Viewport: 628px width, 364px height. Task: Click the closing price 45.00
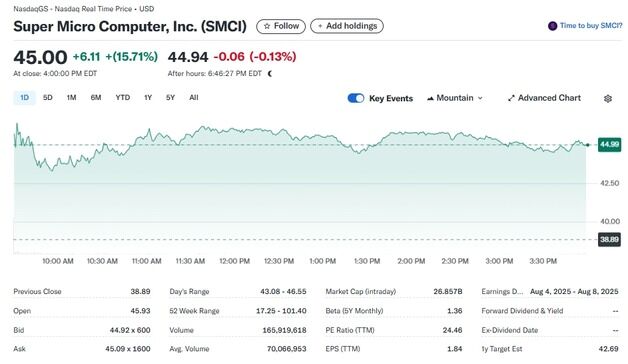coord(40,57)
